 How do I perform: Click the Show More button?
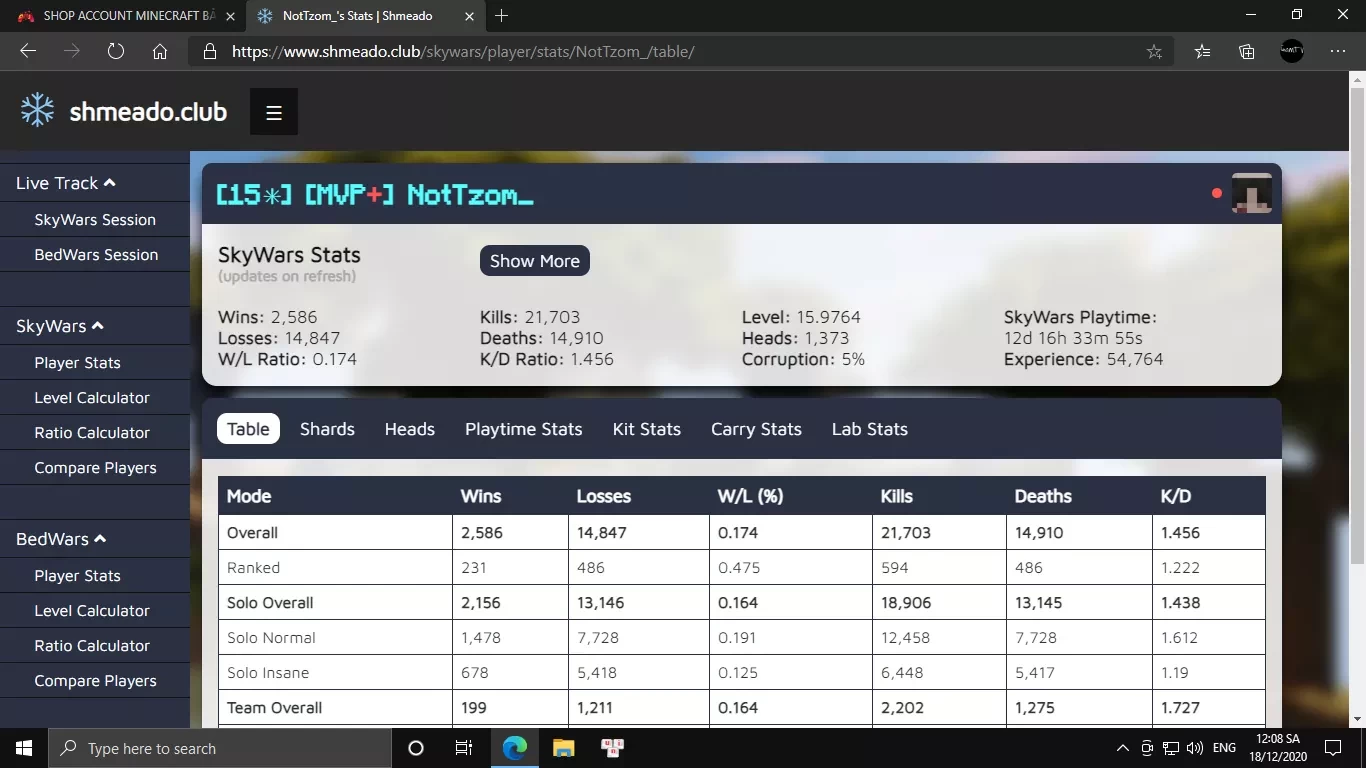534,261
